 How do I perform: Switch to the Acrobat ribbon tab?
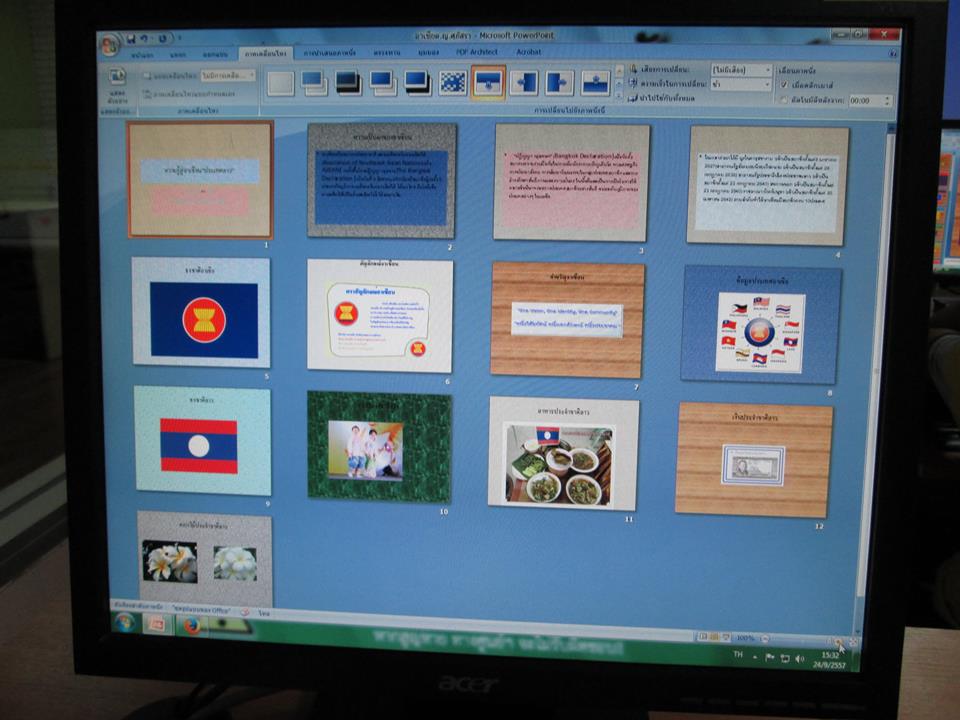(529, 51)
